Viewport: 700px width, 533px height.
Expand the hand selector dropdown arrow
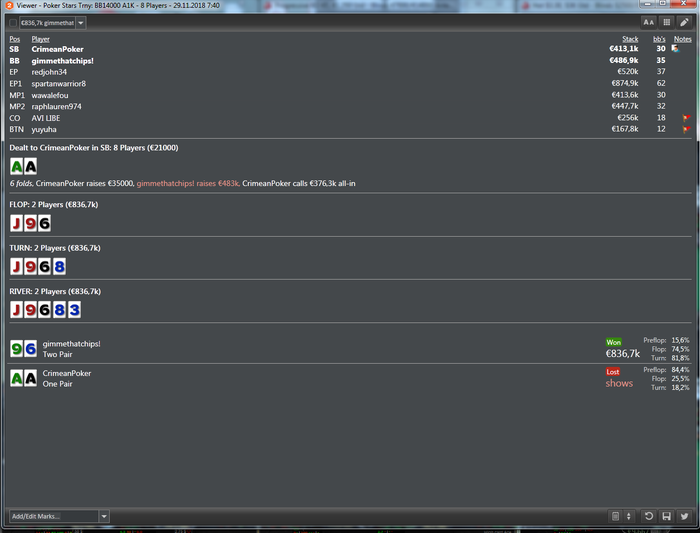click(x=81, y=23)
